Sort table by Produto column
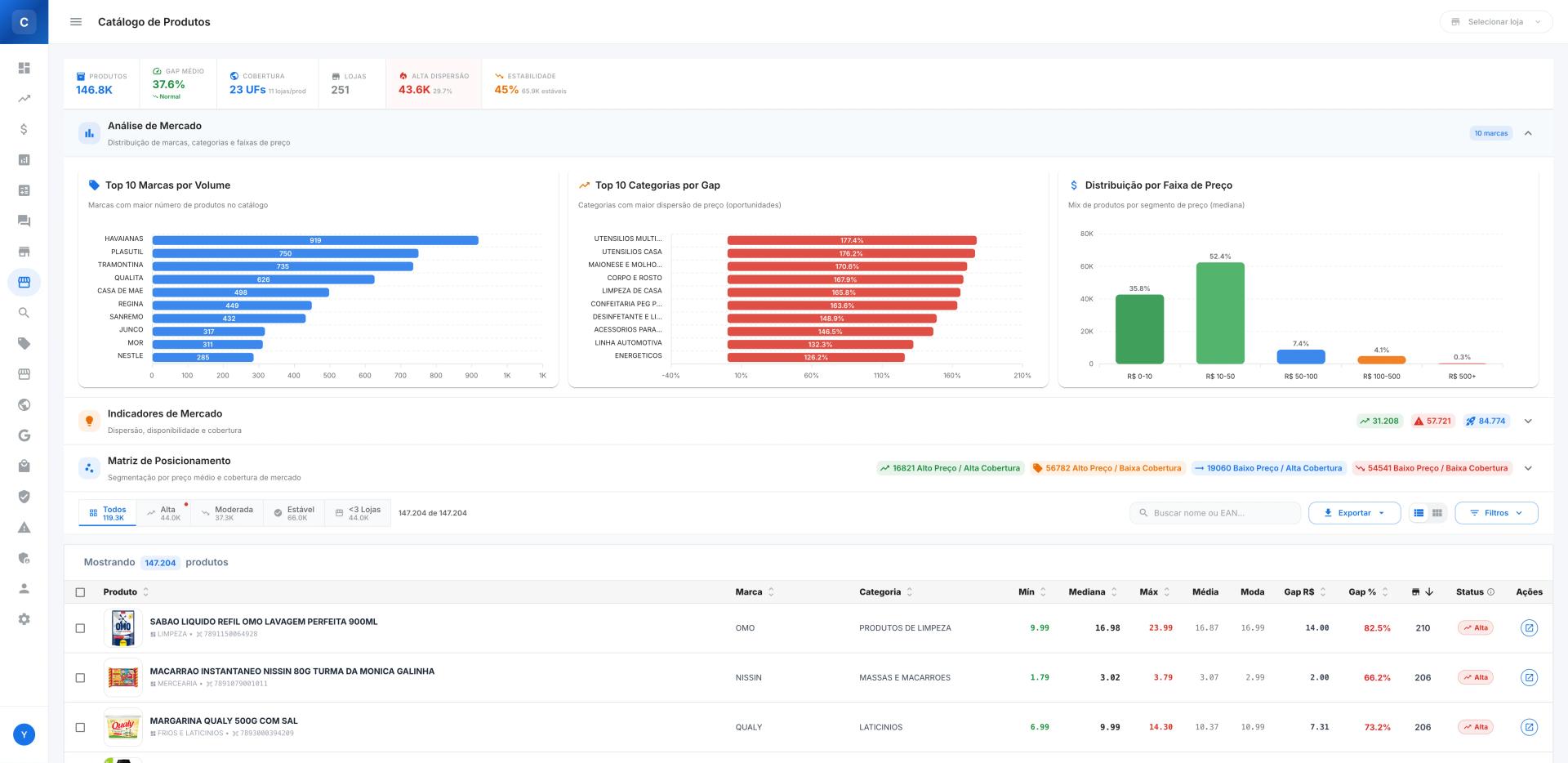This screenshot has width=1568, height=763. [x=126, y=592]
